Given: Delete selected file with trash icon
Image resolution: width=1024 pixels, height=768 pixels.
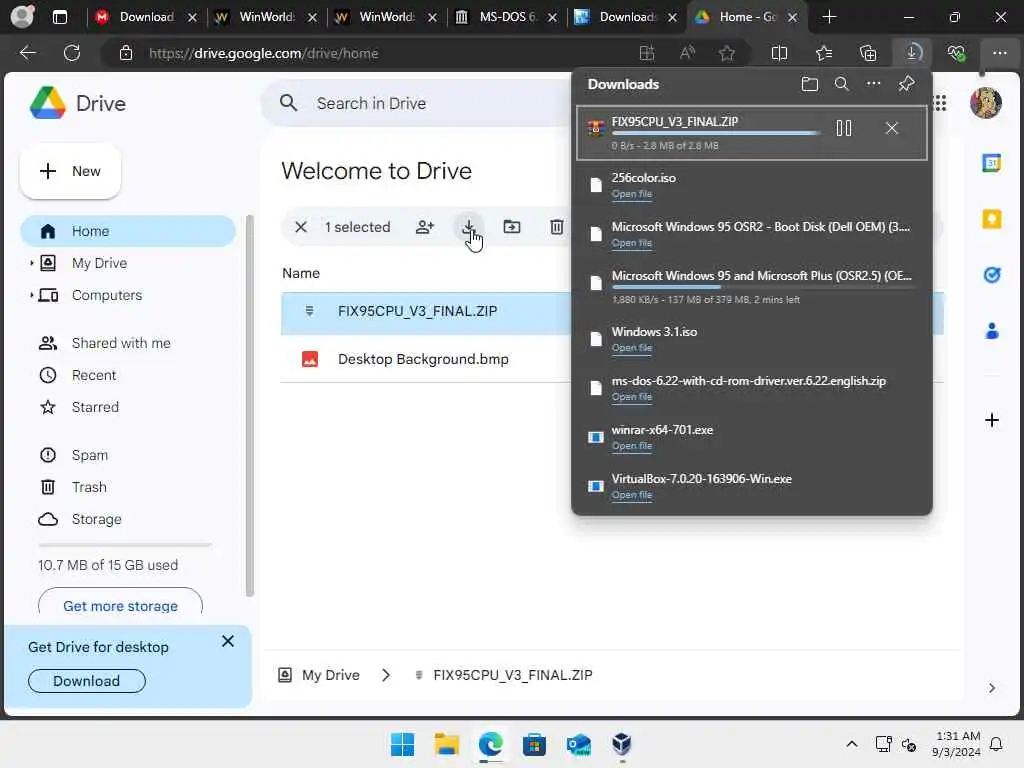Looking at the screenshot, I should click(x=556, y=227).
